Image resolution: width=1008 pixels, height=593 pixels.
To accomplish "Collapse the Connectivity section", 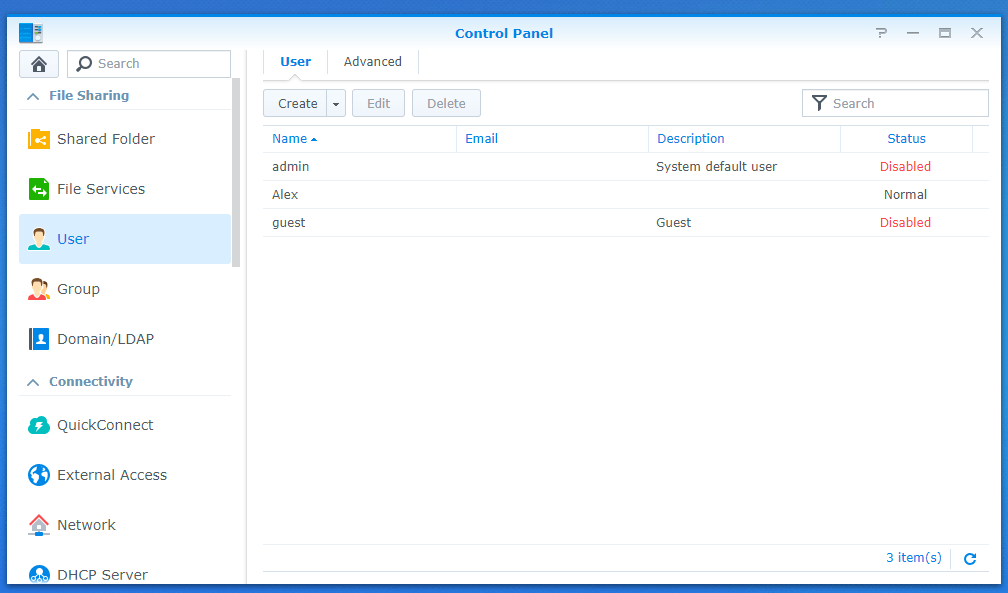I will point(33,382).
